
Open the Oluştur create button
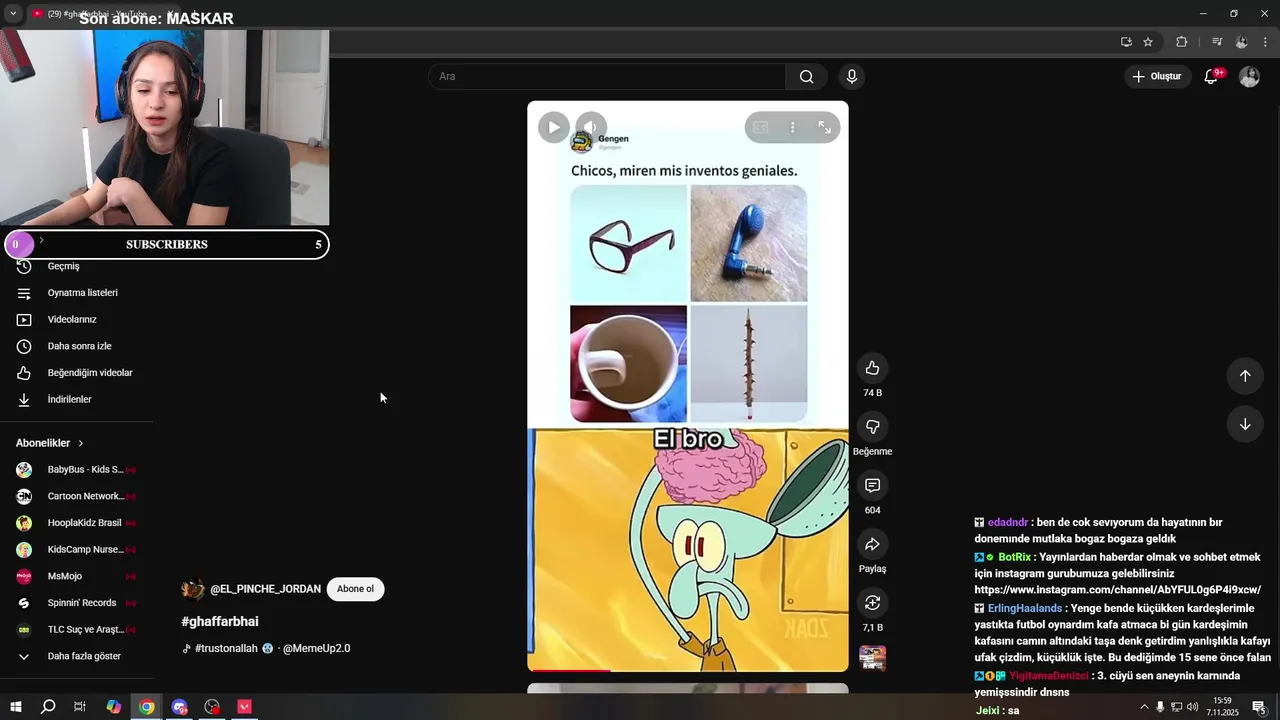click(x=1157, y=76)
